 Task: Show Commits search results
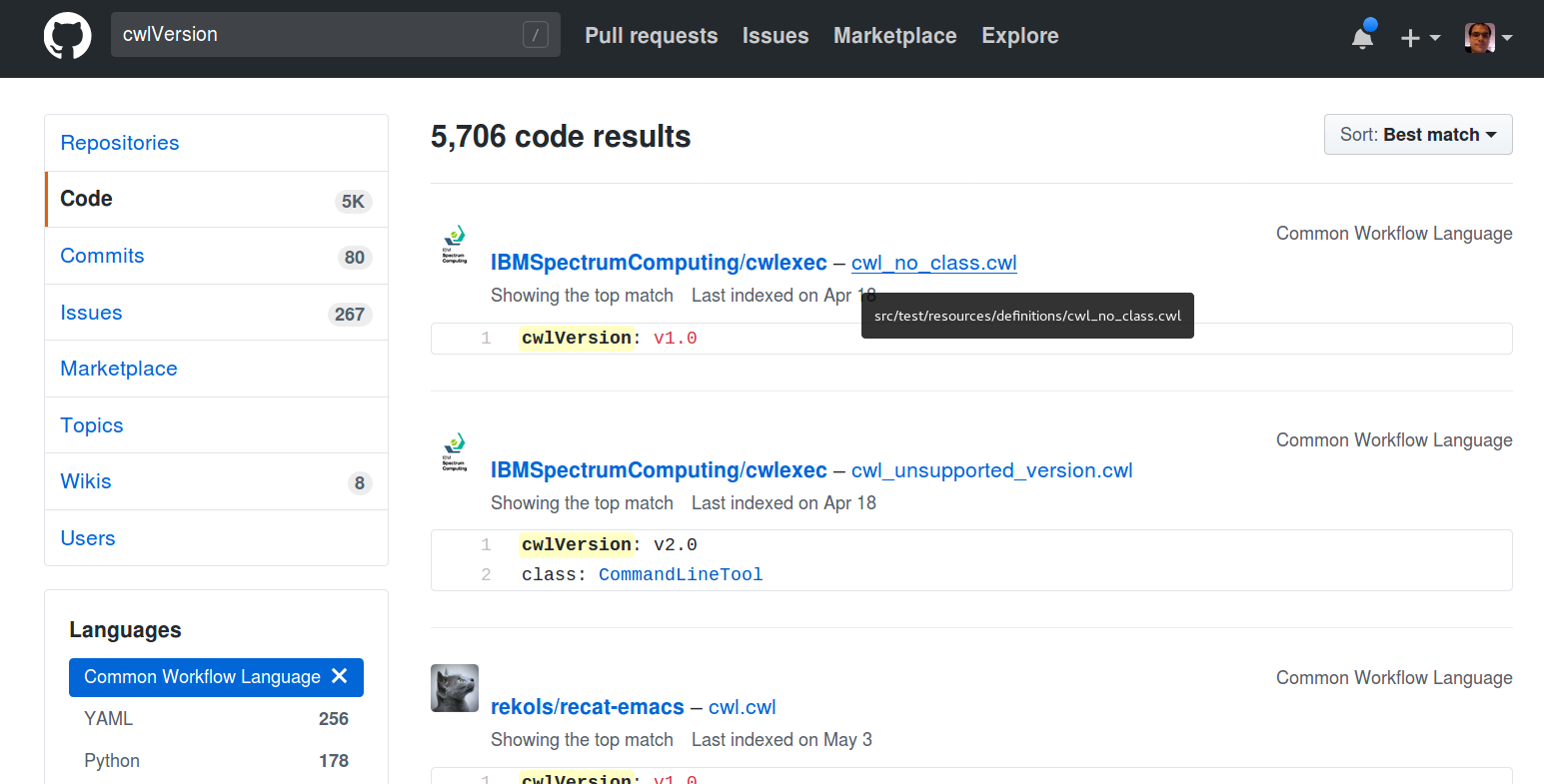pyautogui.click(x=216, y=256)
